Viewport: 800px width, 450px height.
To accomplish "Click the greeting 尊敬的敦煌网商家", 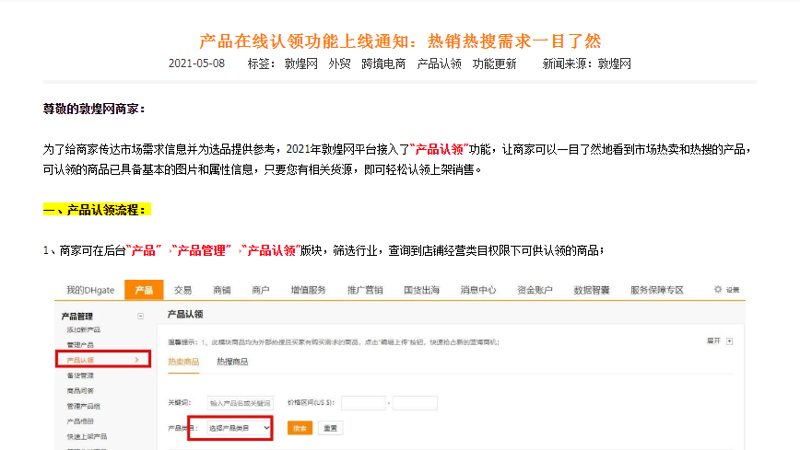I will (x=93, y=109).
